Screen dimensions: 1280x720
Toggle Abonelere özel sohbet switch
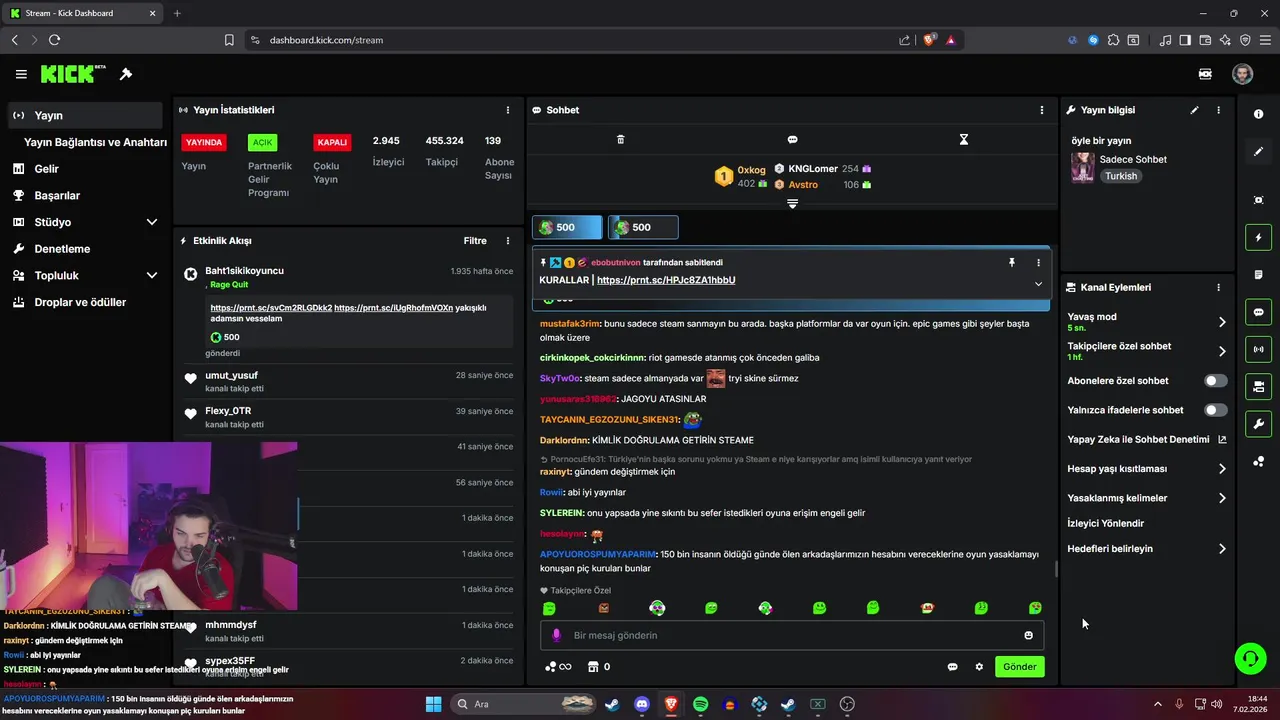[x=1215, y=380]
